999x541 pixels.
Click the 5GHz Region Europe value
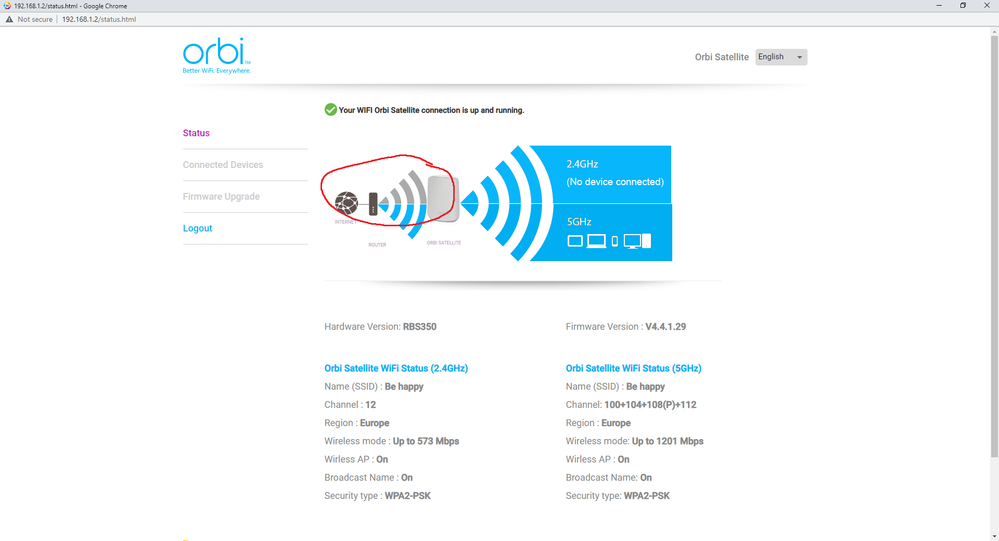[616, 423]
